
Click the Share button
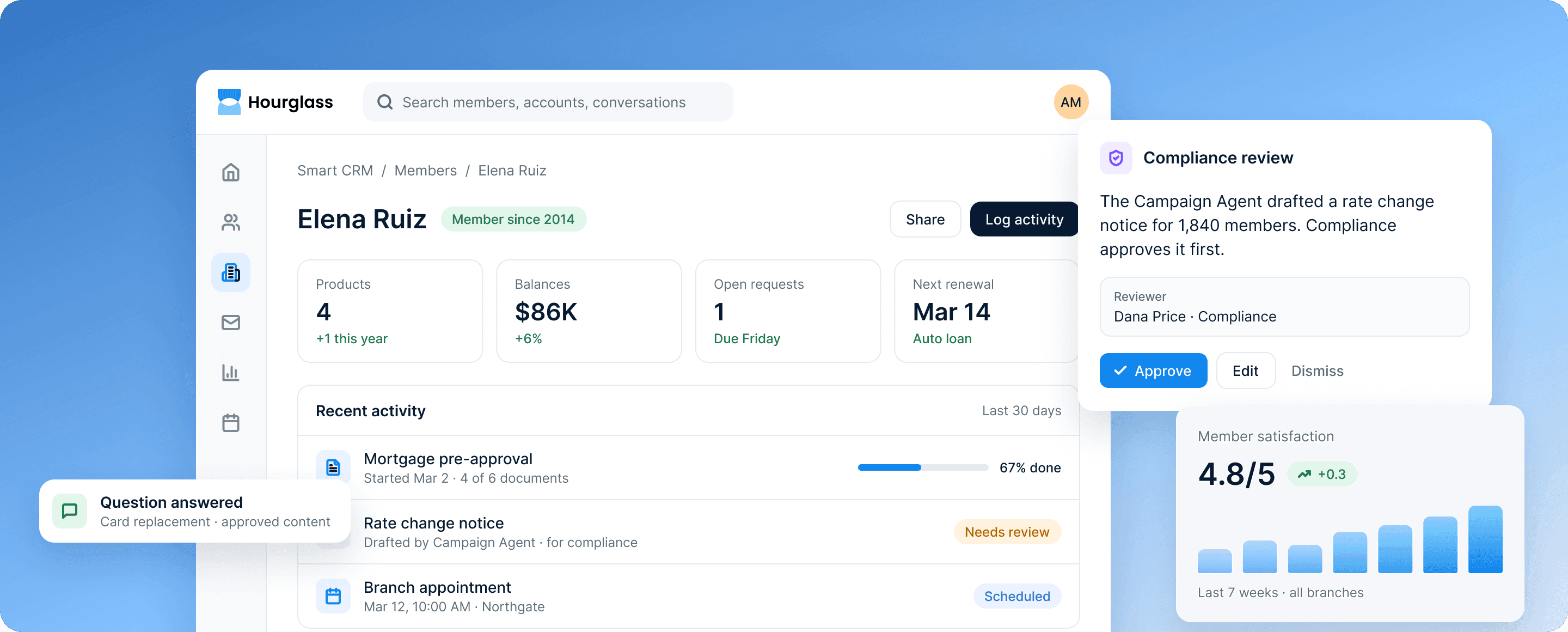point(924,219)
